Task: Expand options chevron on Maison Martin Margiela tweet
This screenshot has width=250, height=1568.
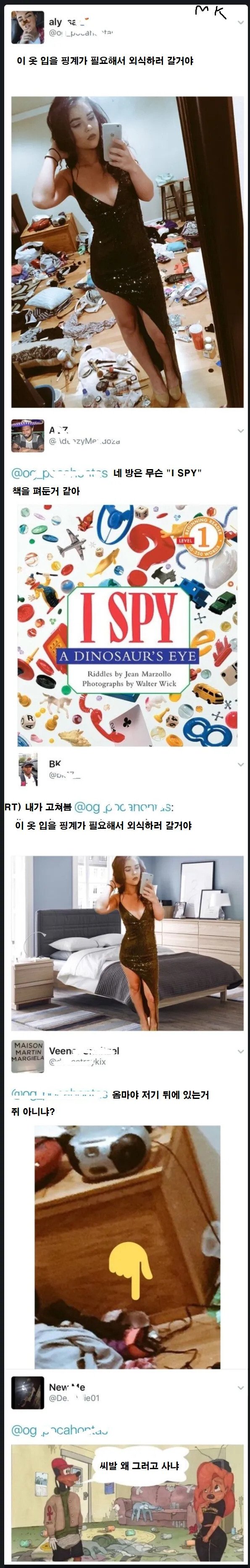Action: pyautogui.click(x=240, y=1051)
